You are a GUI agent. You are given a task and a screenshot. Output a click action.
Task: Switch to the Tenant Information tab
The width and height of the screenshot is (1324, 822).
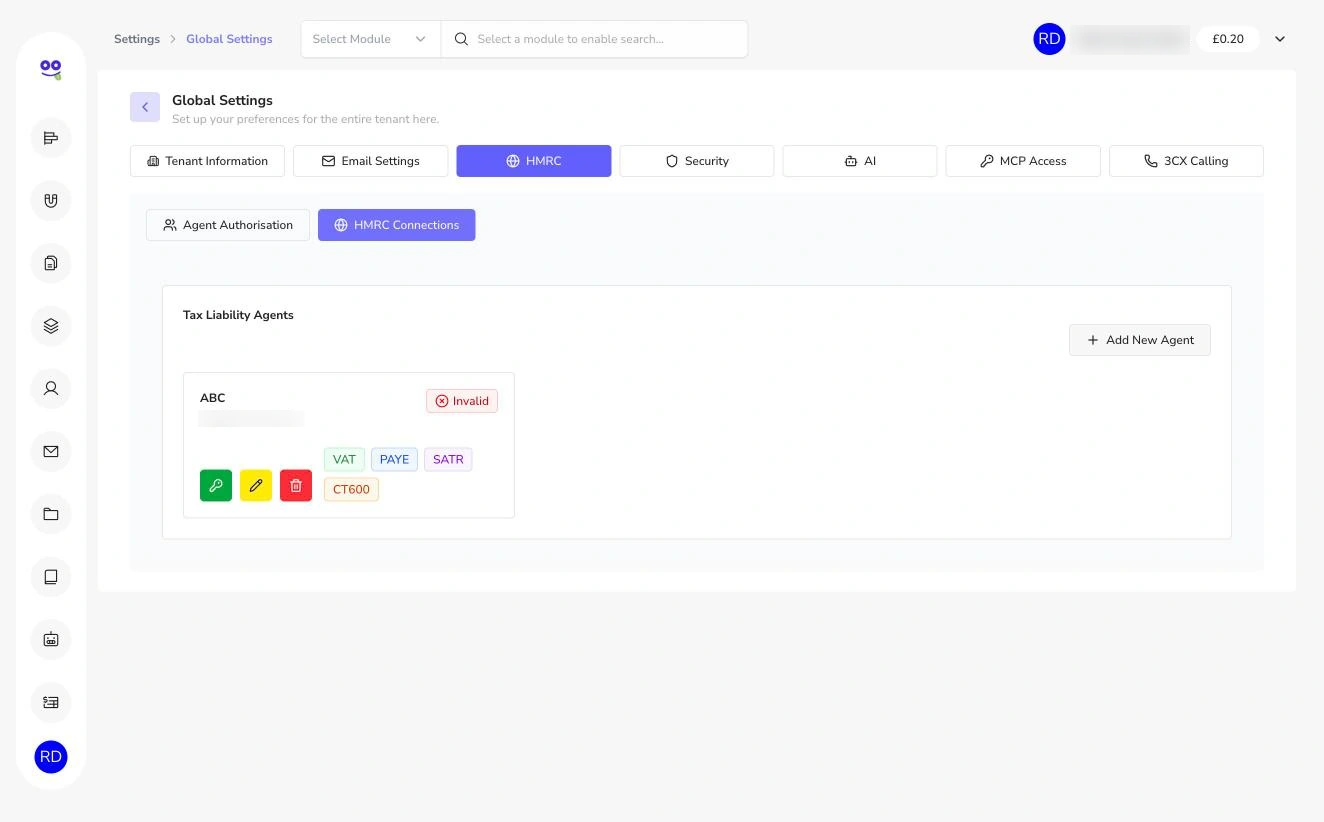pyautogui.click(x=207, y=161)
